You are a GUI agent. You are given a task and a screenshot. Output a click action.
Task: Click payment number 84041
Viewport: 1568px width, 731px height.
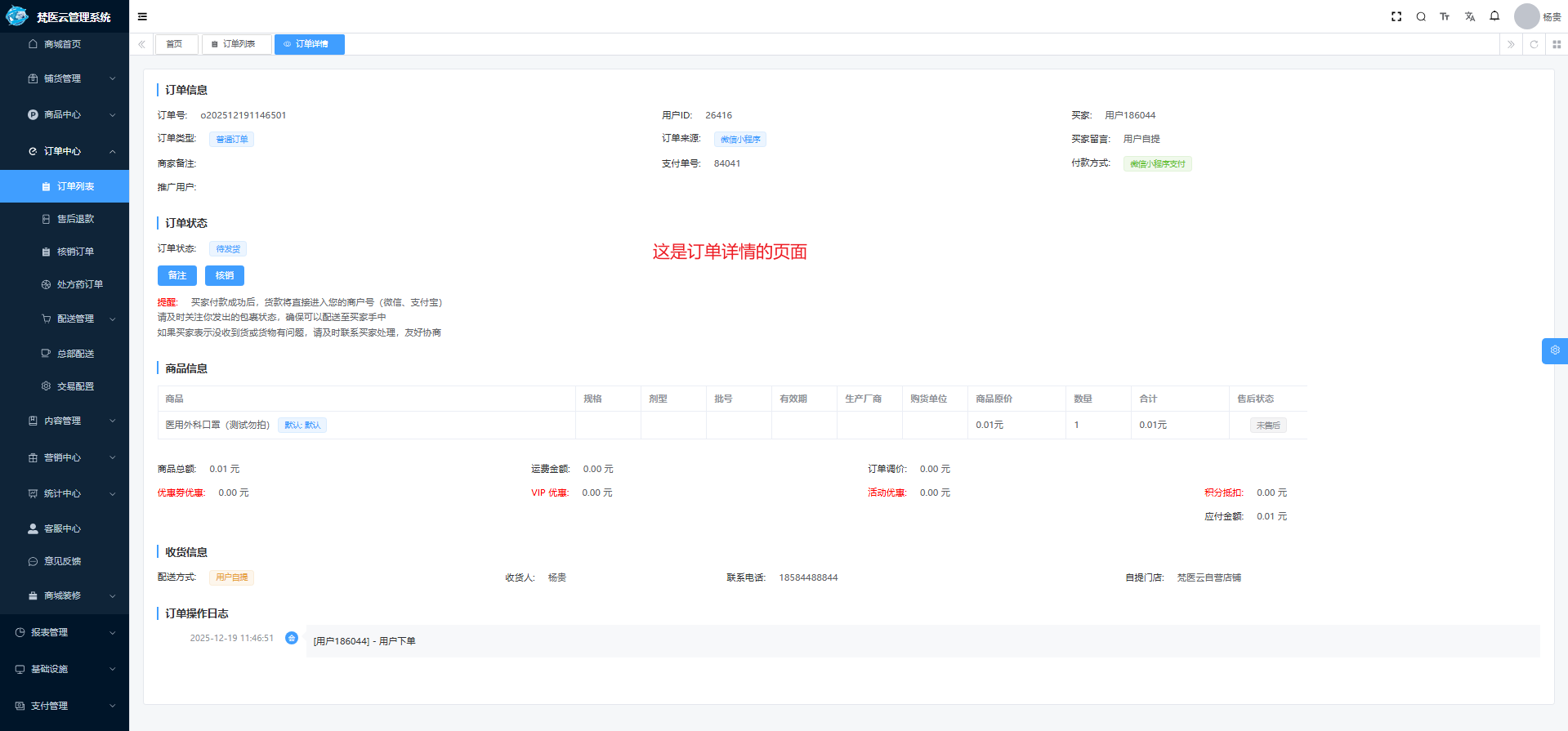click(x=727, y=163)
